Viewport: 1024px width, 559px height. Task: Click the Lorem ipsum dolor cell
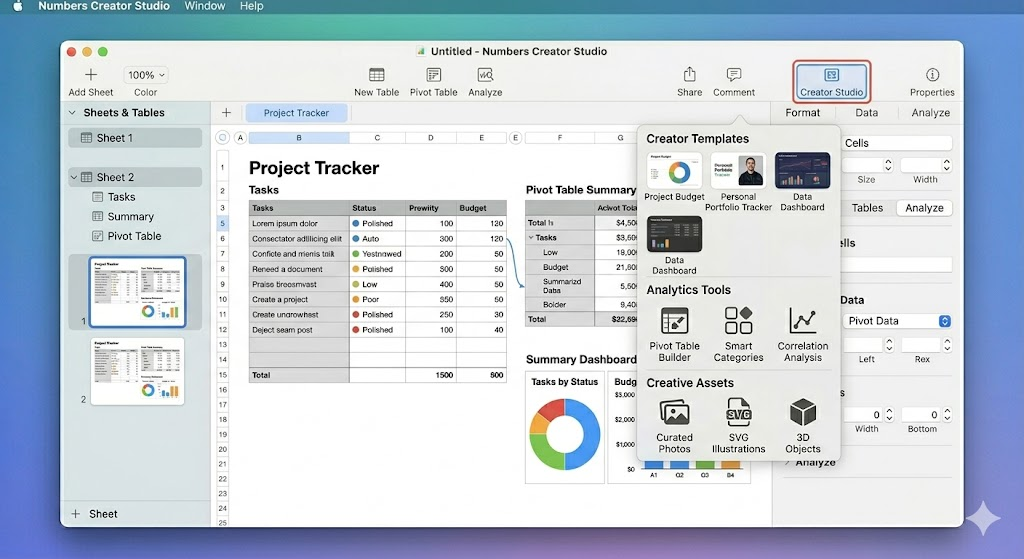pos(299,223)
